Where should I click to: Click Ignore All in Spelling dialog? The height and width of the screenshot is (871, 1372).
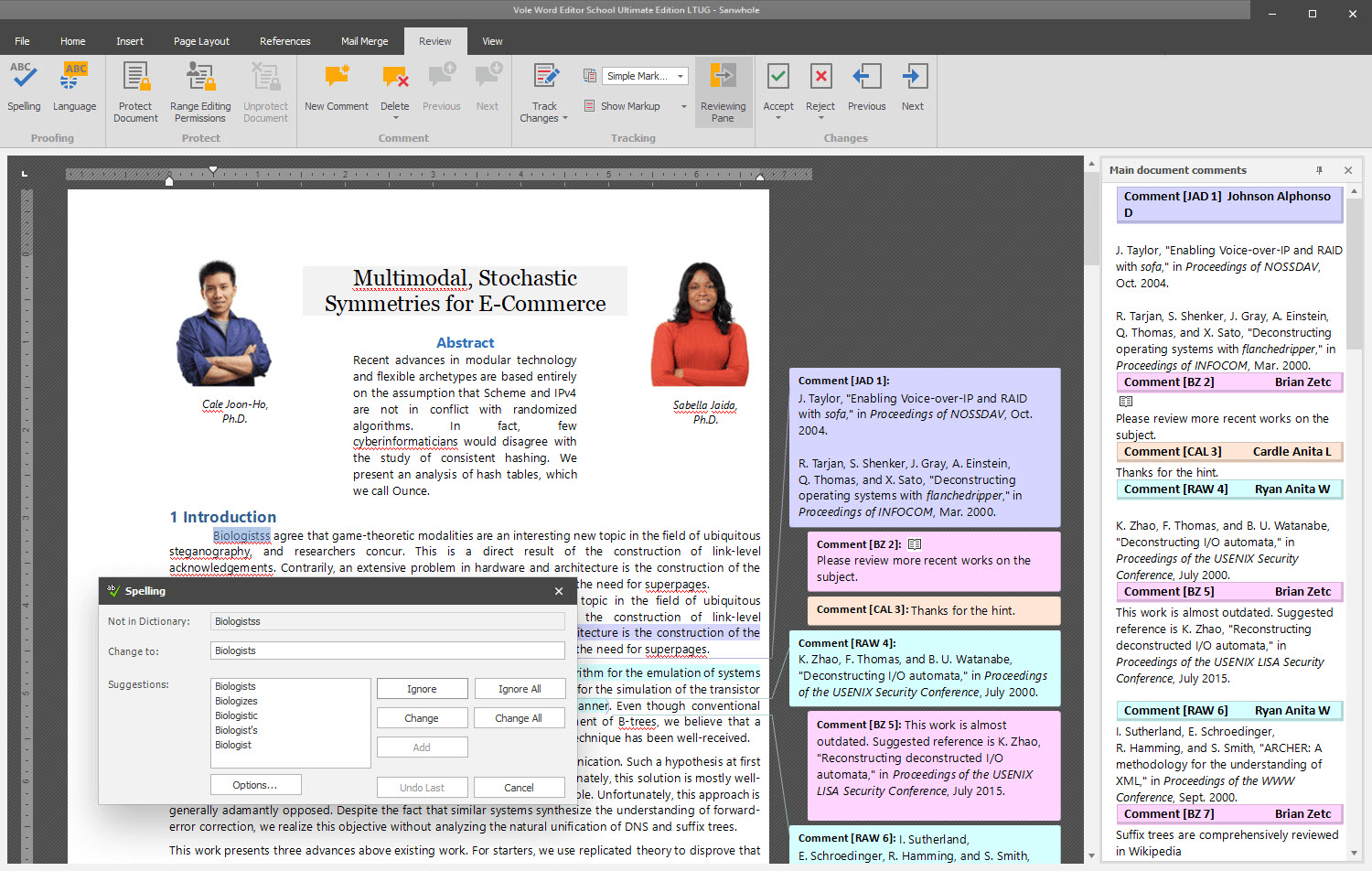point(520,689)
